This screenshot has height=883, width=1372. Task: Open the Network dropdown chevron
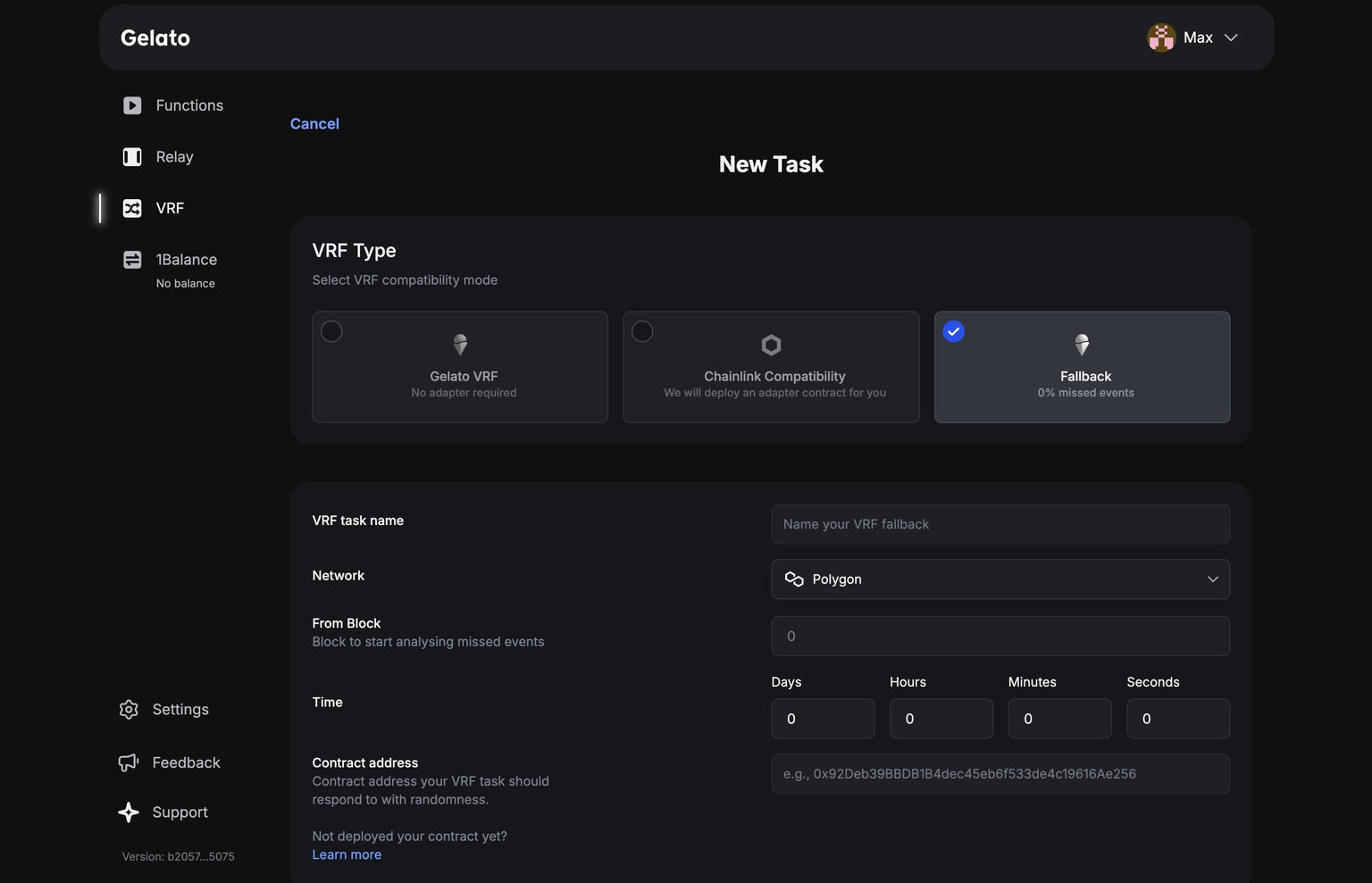coord(1213,579)
